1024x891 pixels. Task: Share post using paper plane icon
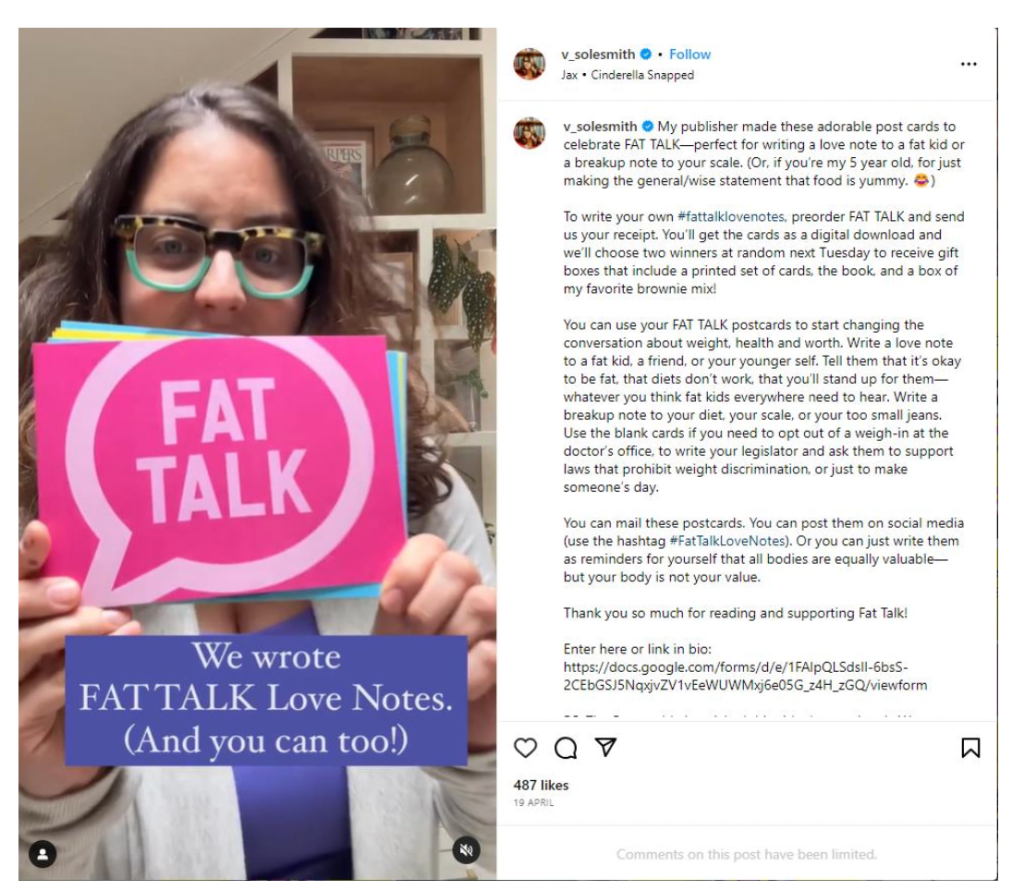pyautogui.click(x=605, y=747)
